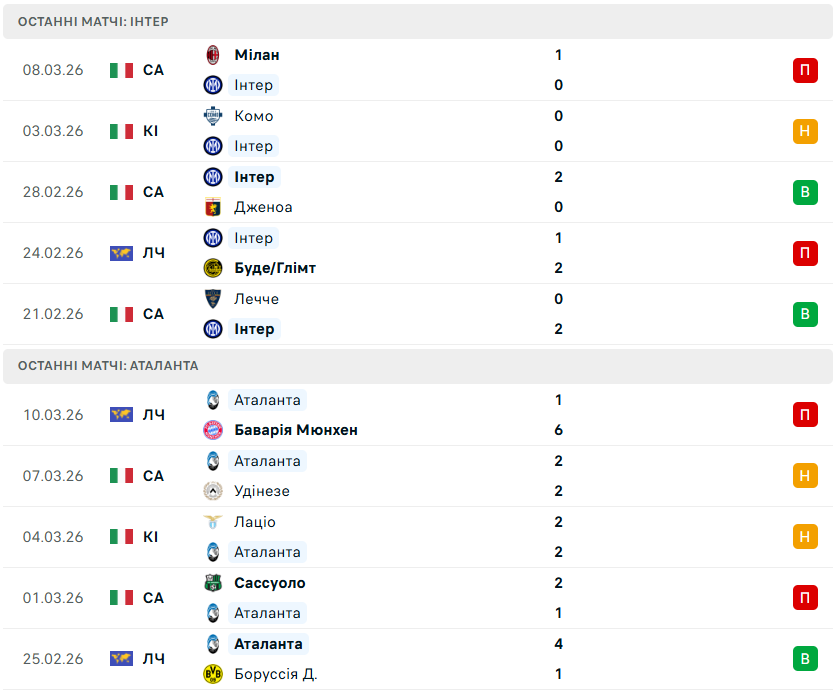This screenshot has width=837, height=693.
Task: Click the Сассуоло team name
Action: 269,583
